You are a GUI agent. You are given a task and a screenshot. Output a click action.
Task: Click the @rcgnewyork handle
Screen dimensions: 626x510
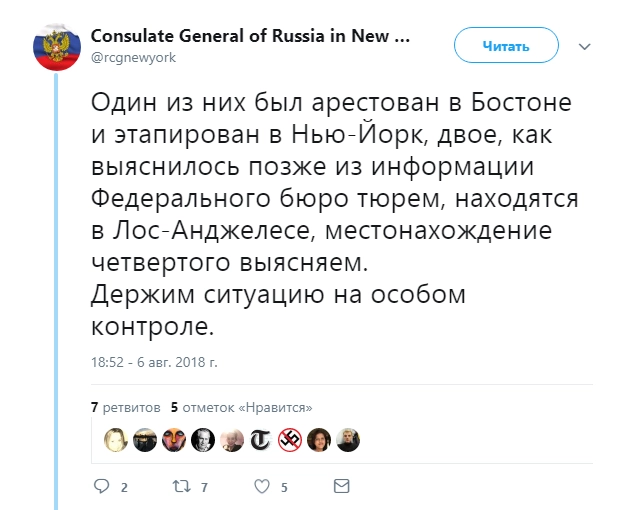133,58
